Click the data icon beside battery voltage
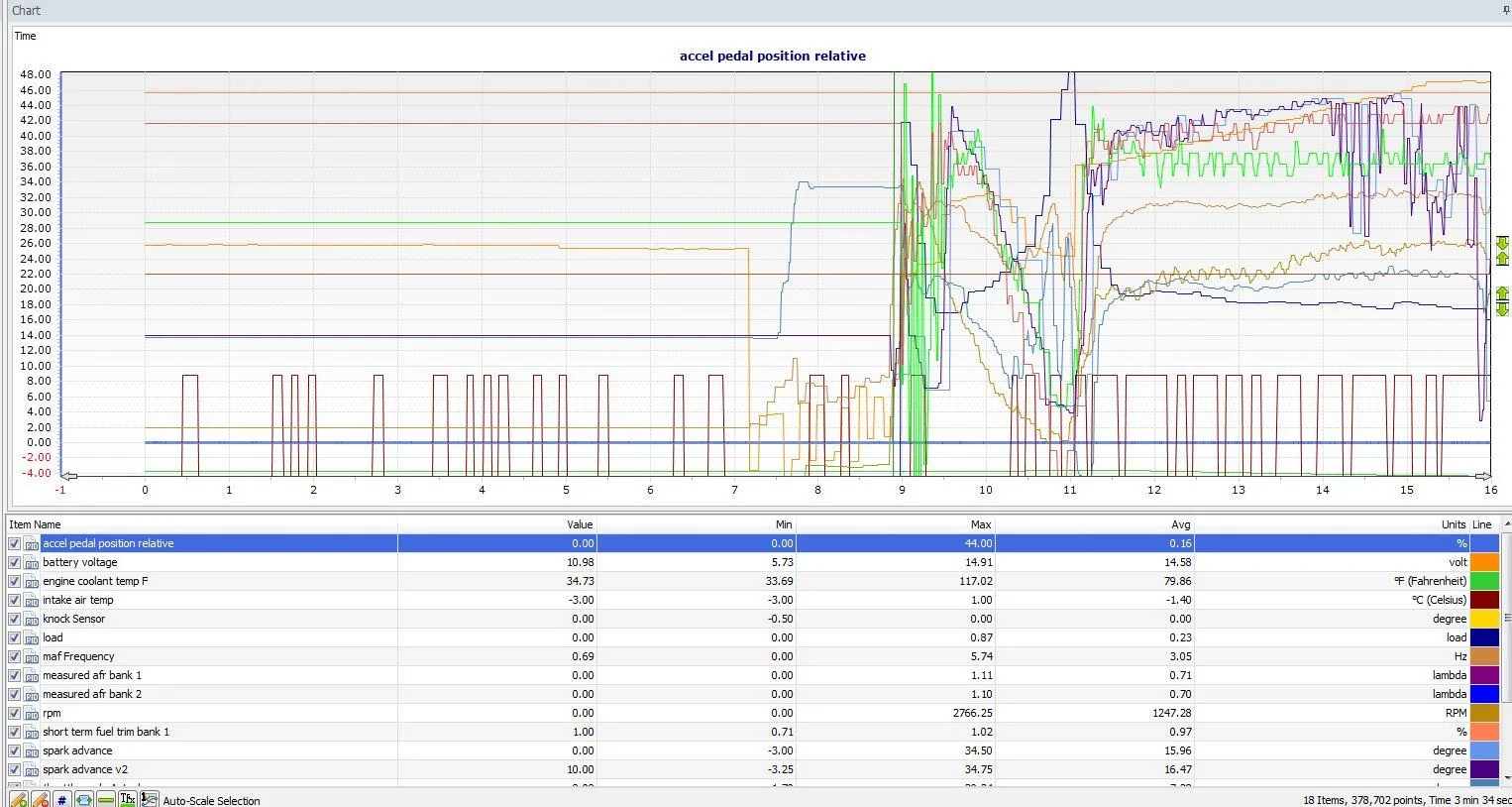Screen dimensions: 1512x807 [x=32, y=563]
